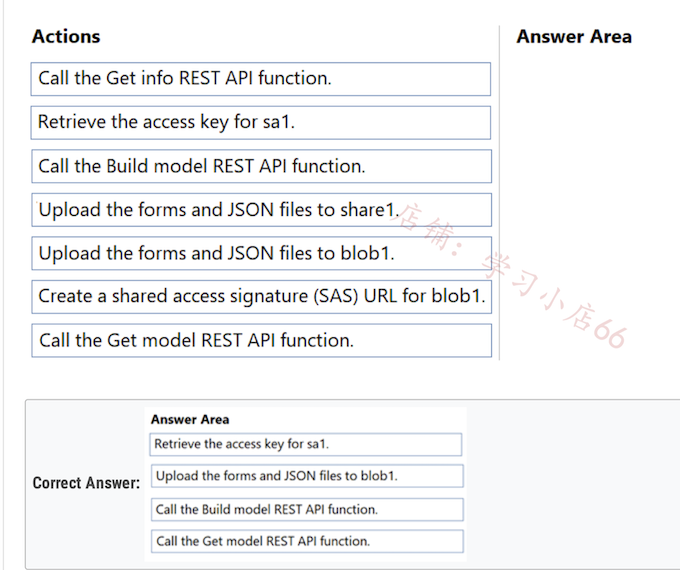Click the vertical divider beside the Actions list

500,193
